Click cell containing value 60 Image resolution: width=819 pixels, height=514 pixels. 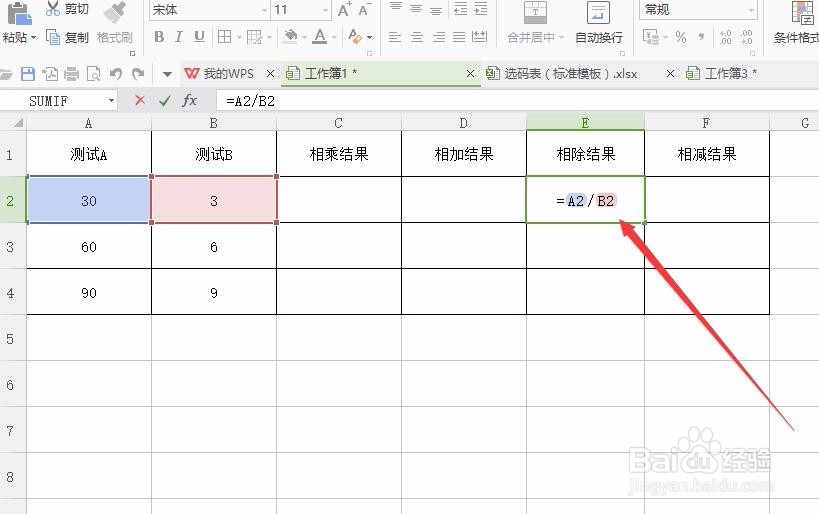[89, 247]
